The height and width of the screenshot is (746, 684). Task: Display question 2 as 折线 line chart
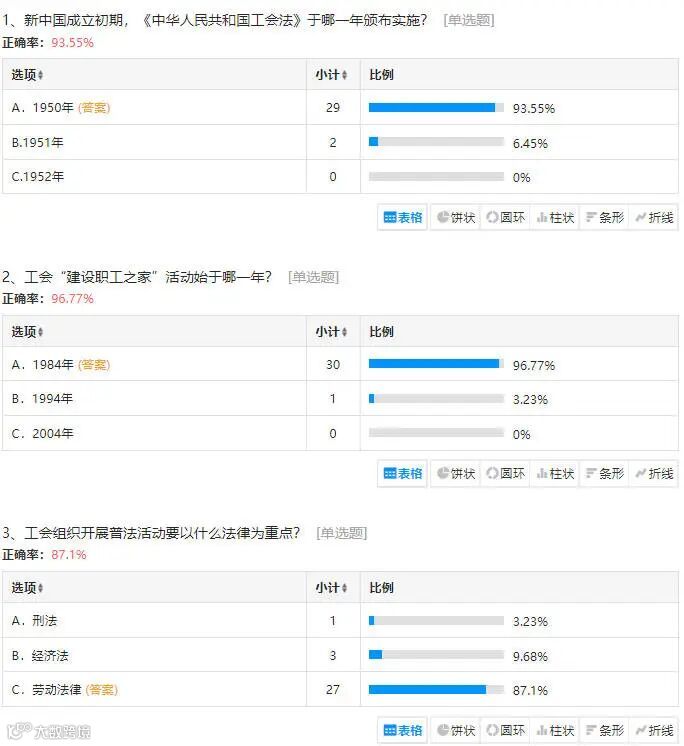pyautogui.click(x=654, y=473)
